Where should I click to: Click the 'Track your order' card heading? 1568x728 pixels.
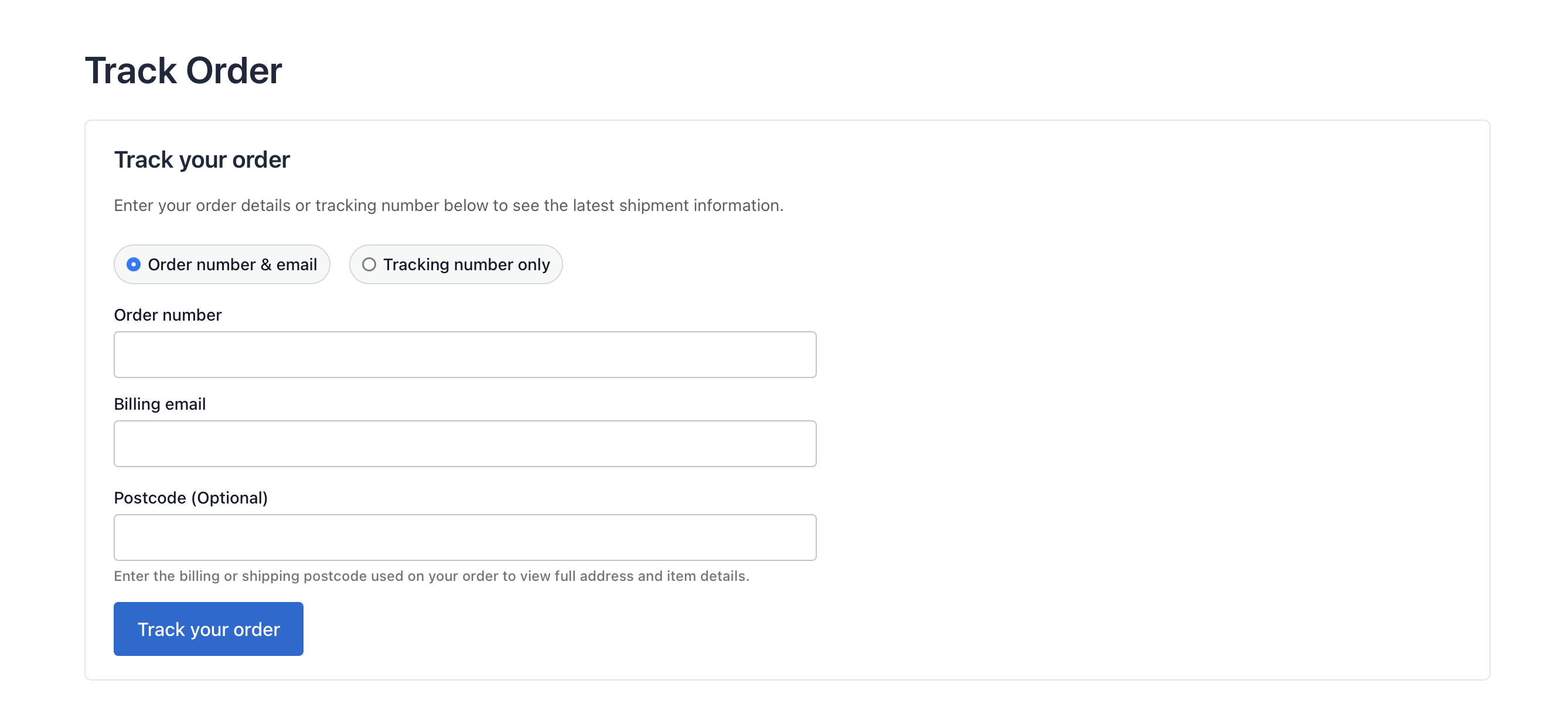click(x=202, y=159)
